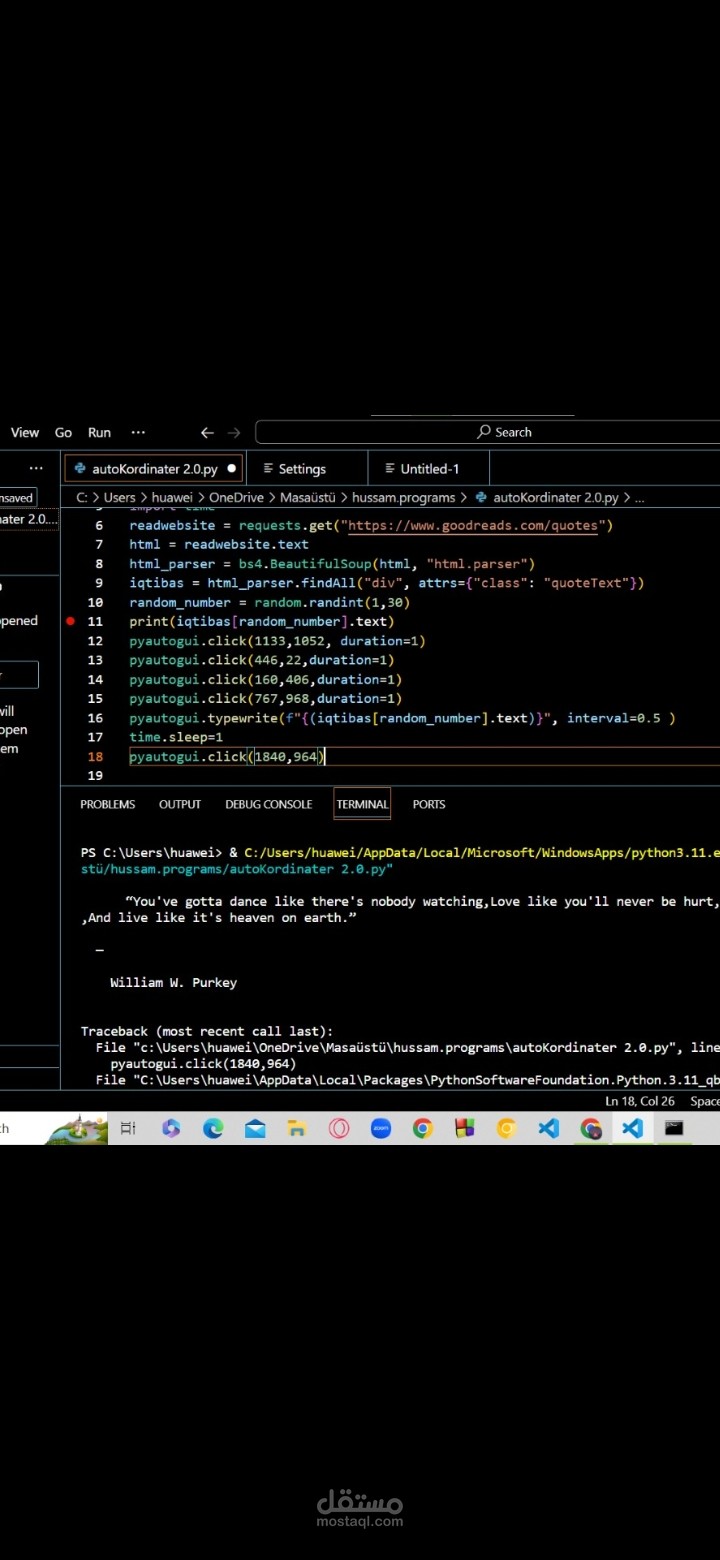Open the sidebar's three-dot actions menu
The width and height of the screenshot is (720, 1560).
pos(36,468)
